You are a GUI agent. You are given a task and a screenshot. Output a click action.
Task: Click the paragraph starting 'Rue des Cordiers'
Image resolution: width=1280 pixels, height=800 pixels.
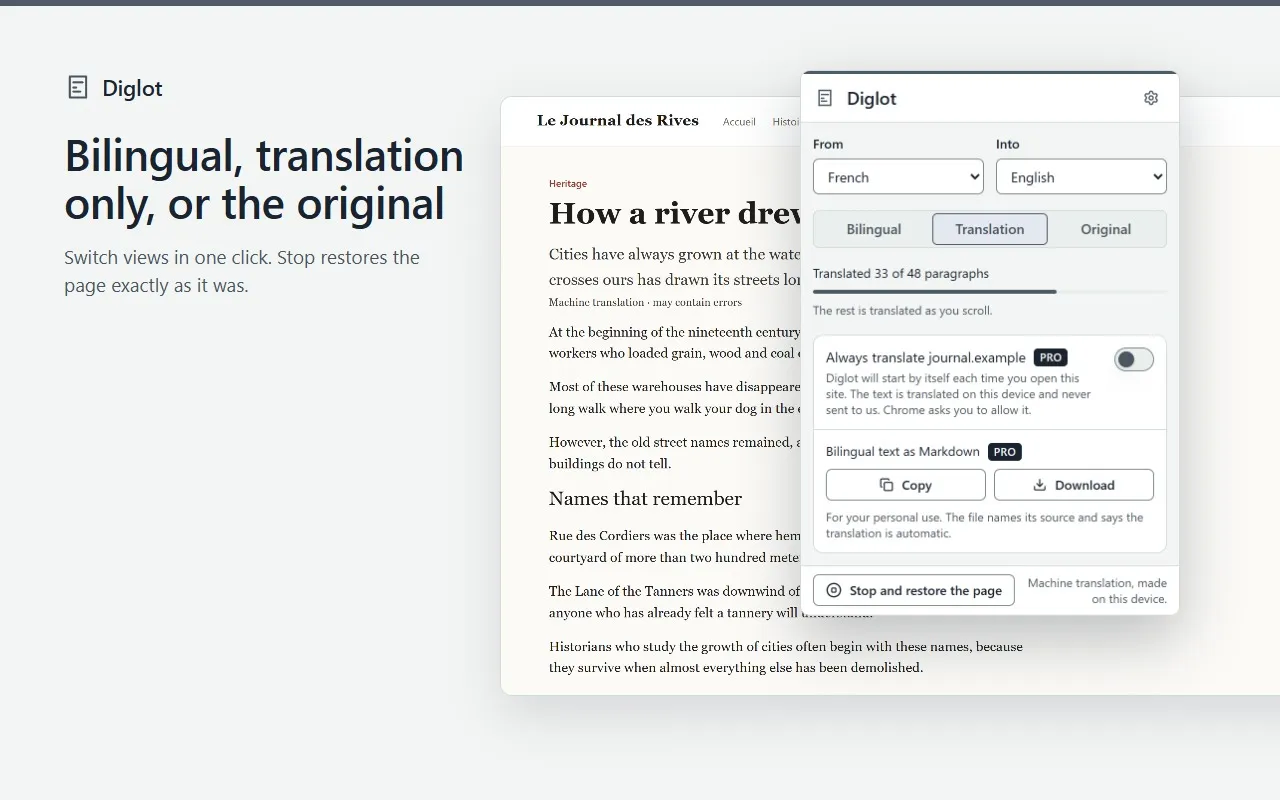[675, 546]
